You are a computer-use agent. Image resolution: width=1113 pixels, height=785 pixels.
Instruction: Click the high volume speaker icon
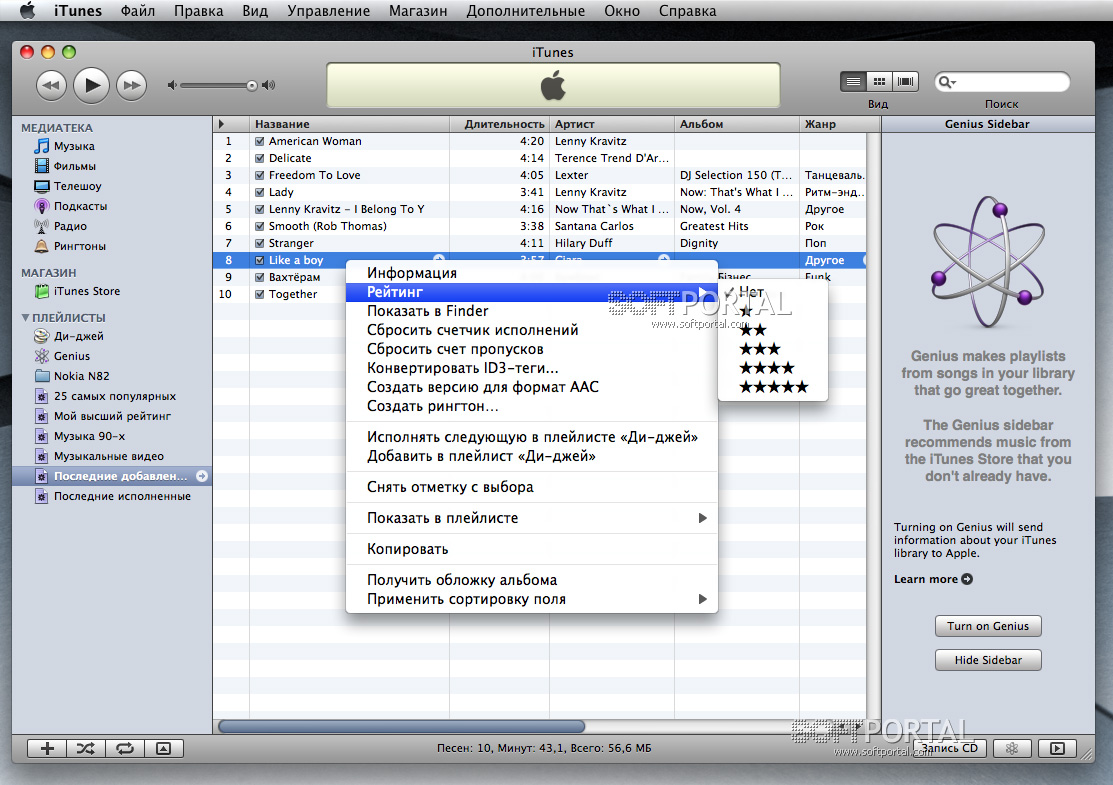(268, 85)
